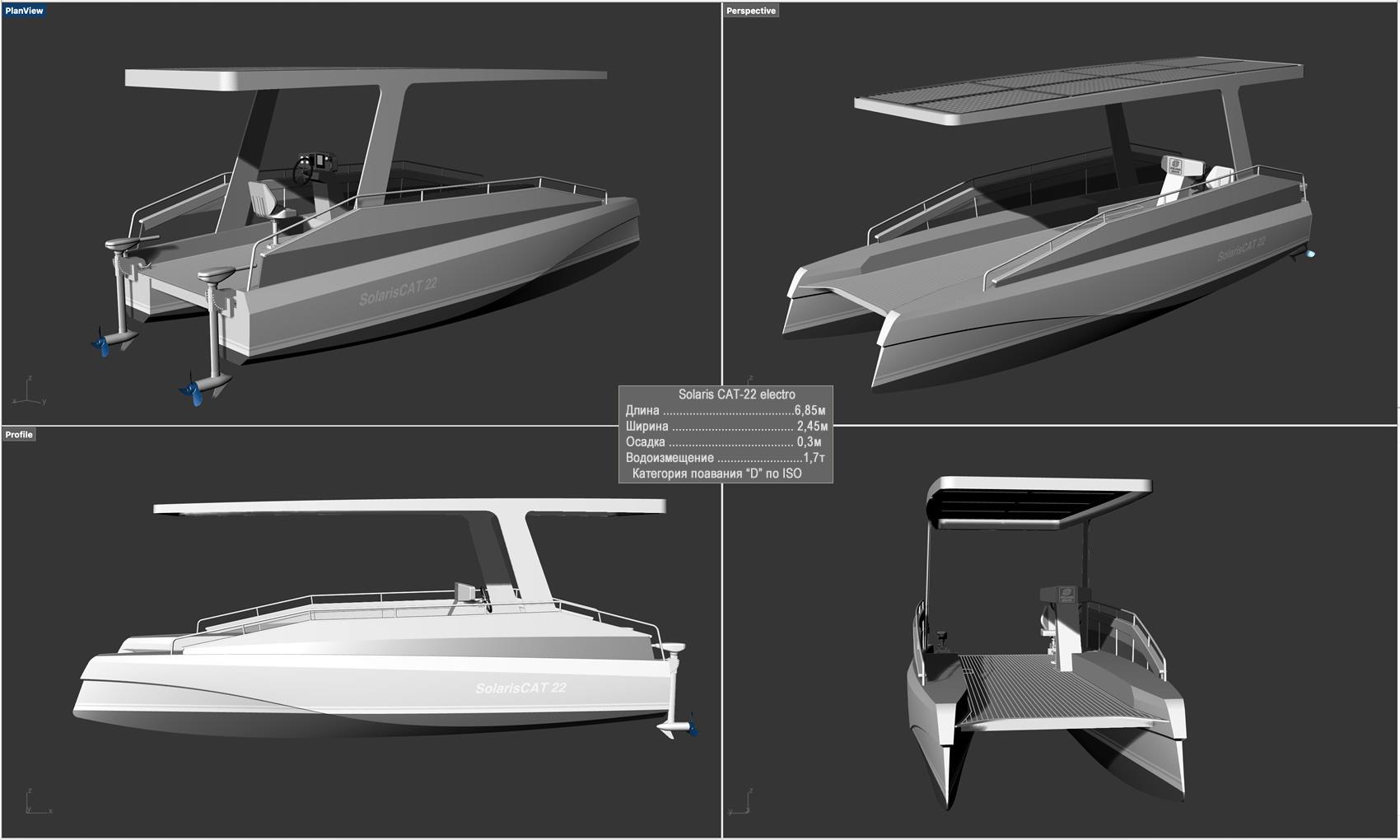Click the axis icon in the bottom-right viewport
The width and height of the screenshot is (1400, 840).
coord(743,803)
